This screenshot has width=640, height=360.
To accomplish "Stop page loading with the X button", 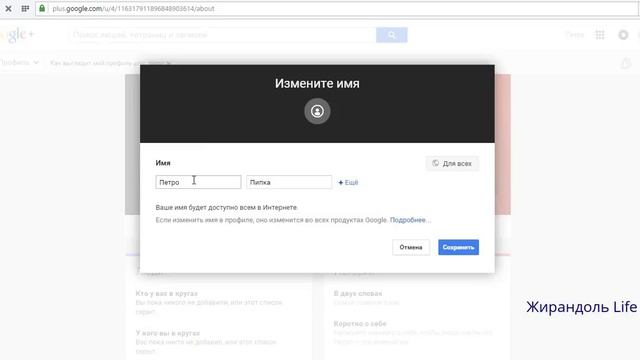I will 8,8.
